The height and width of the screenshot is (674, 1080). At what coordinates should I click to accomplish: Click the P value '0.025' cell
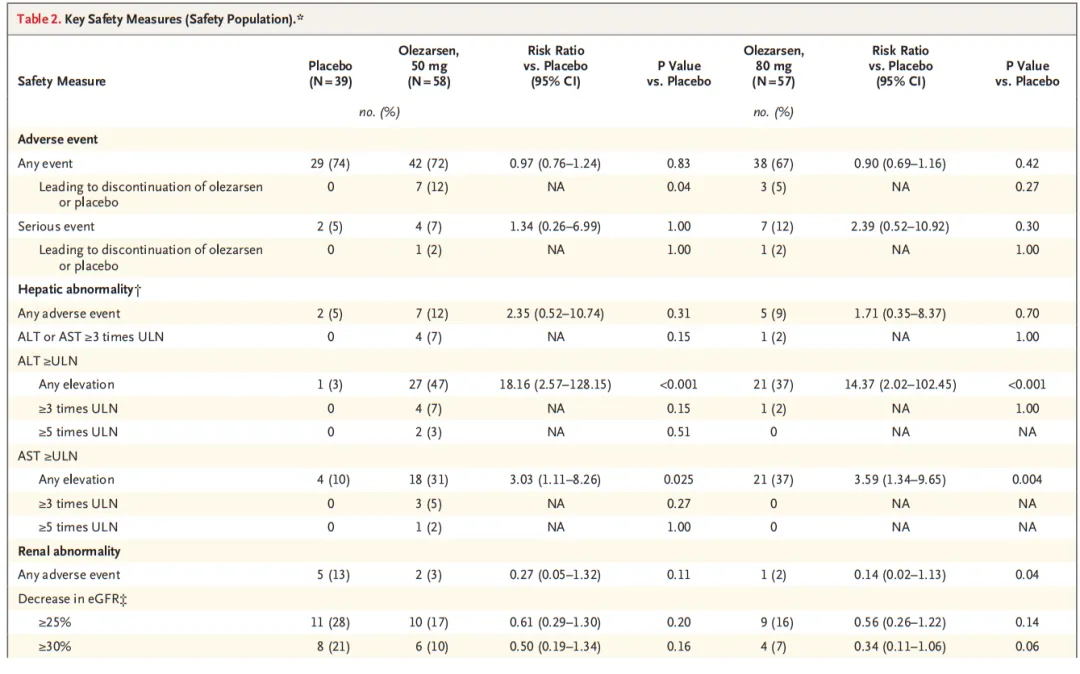pyautogui.click(x=679, y=479)
